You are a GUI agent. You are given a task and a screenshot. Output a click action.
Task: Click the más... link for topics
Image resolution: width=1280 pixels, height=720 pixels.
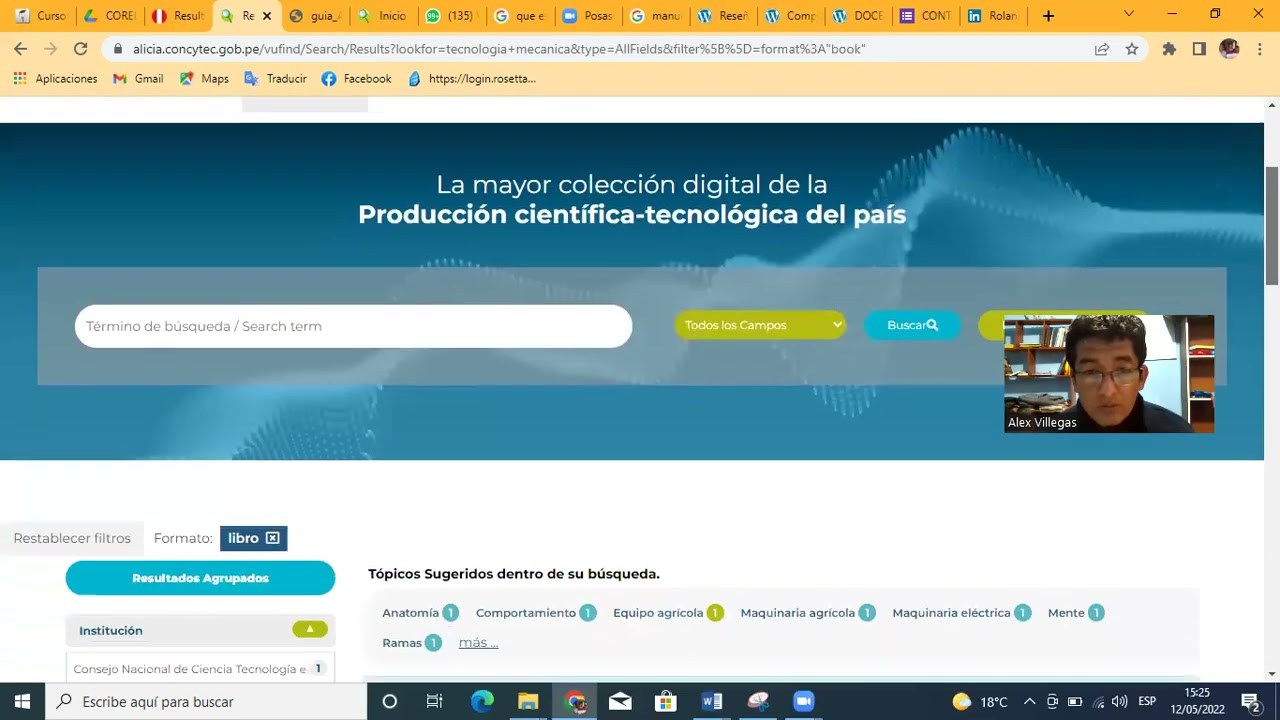pos(478,643)
